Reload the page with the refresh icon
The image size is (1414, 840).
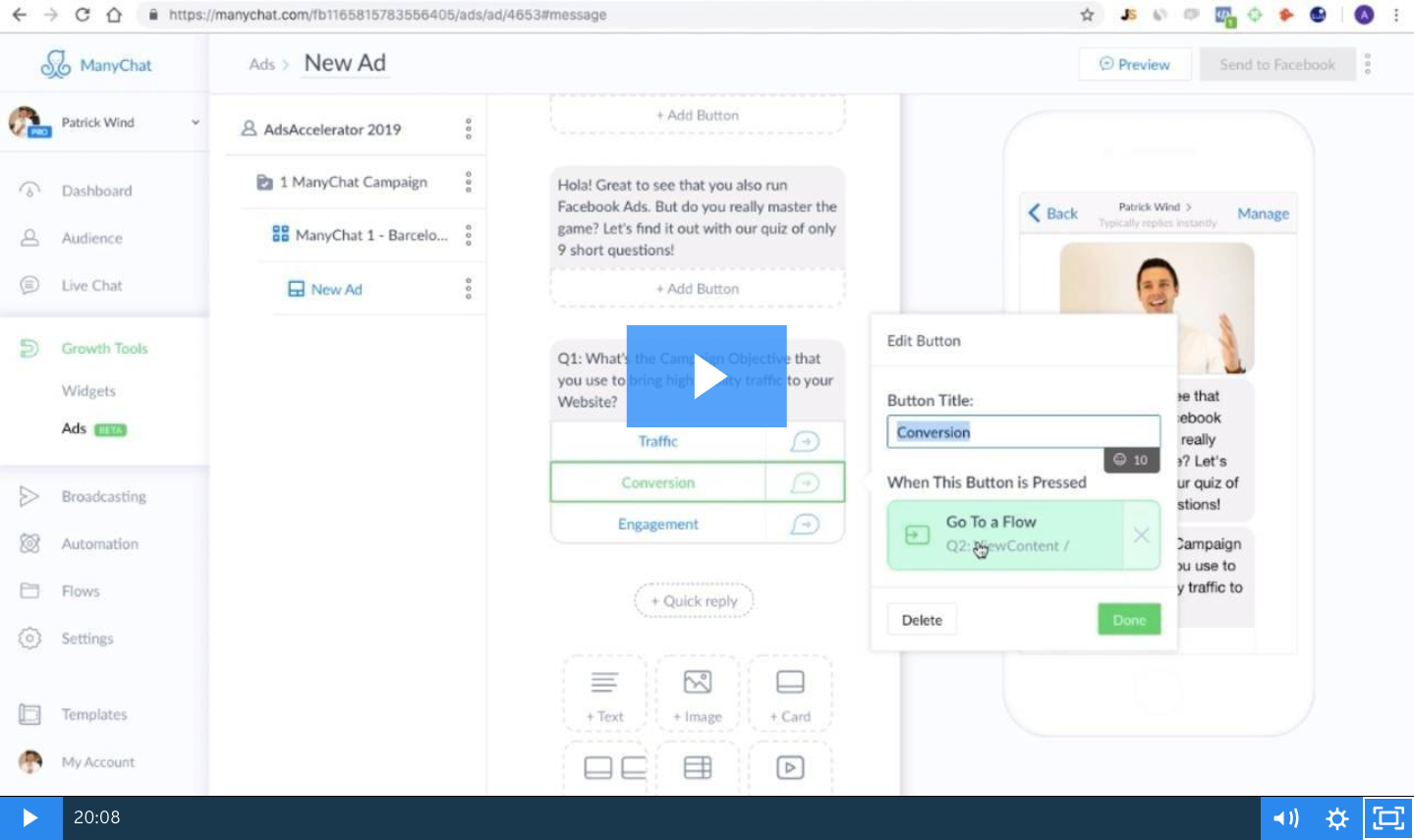click(83, 15)
